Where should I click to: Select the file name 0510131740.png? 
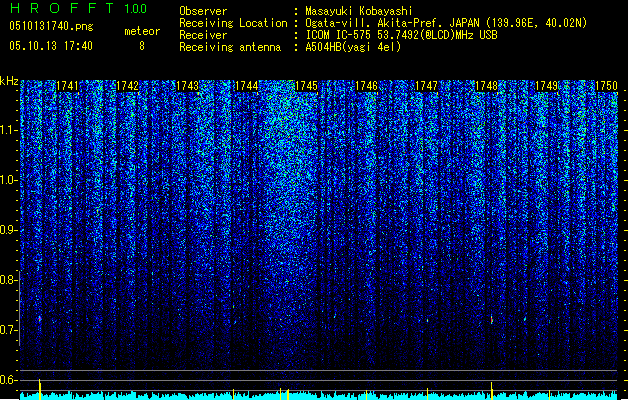(51, 26)
